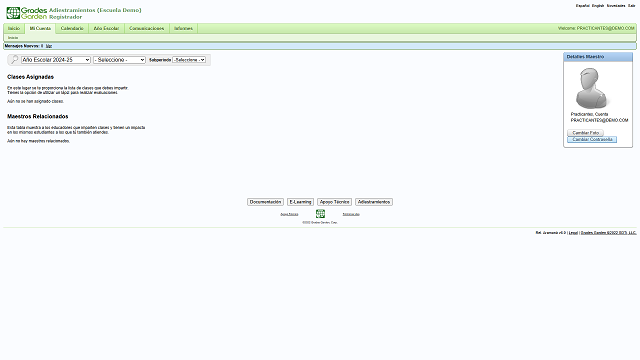Click the green Grades Garden footer logo
The width and height of the screenshot is (640, 360).
[320, 213]
